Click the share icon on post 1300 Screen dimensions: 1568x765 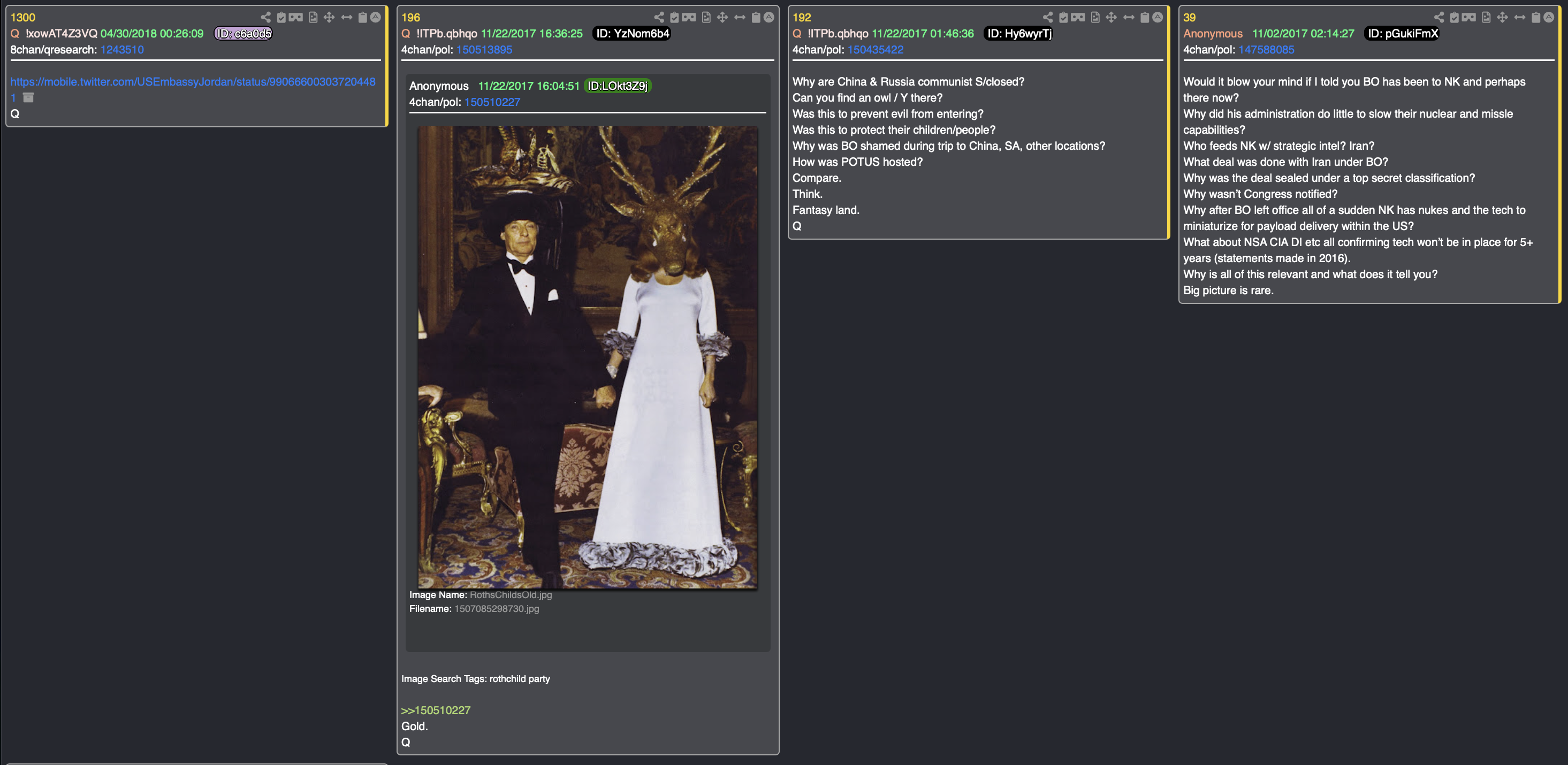pyautogui.click(x=265, y=17)
